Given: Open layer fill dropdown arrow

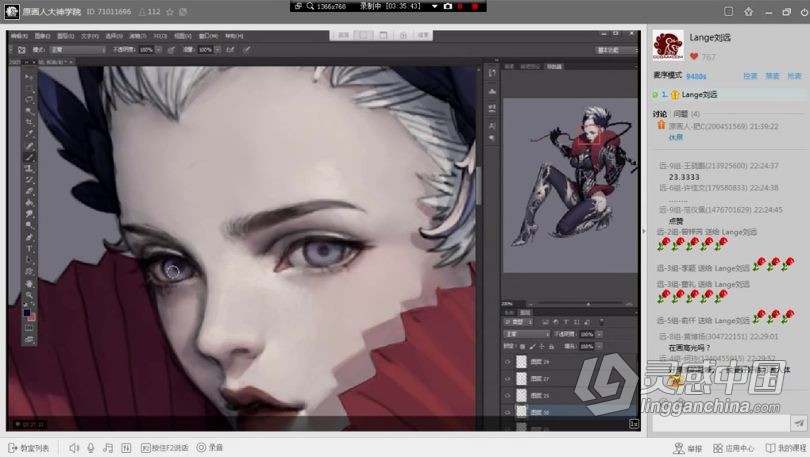Looking at the screenshot, I should (x=599, y=346).
